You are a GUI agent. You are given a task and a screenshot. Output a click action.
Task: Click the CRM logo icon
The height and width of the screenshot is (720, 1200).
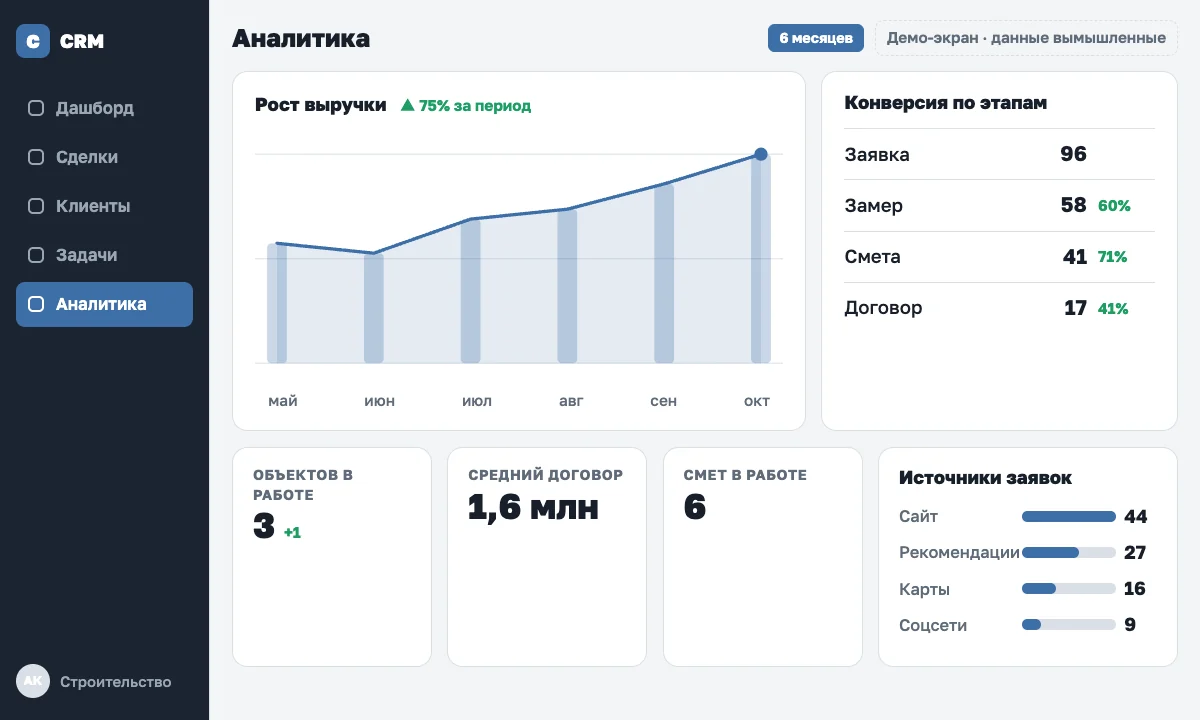point(33,41)
